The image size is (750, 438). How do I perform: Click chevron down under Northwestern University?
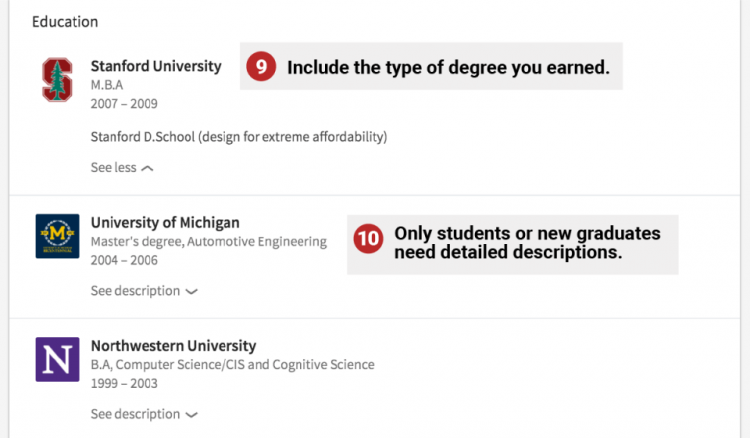[x=192, y=415]
